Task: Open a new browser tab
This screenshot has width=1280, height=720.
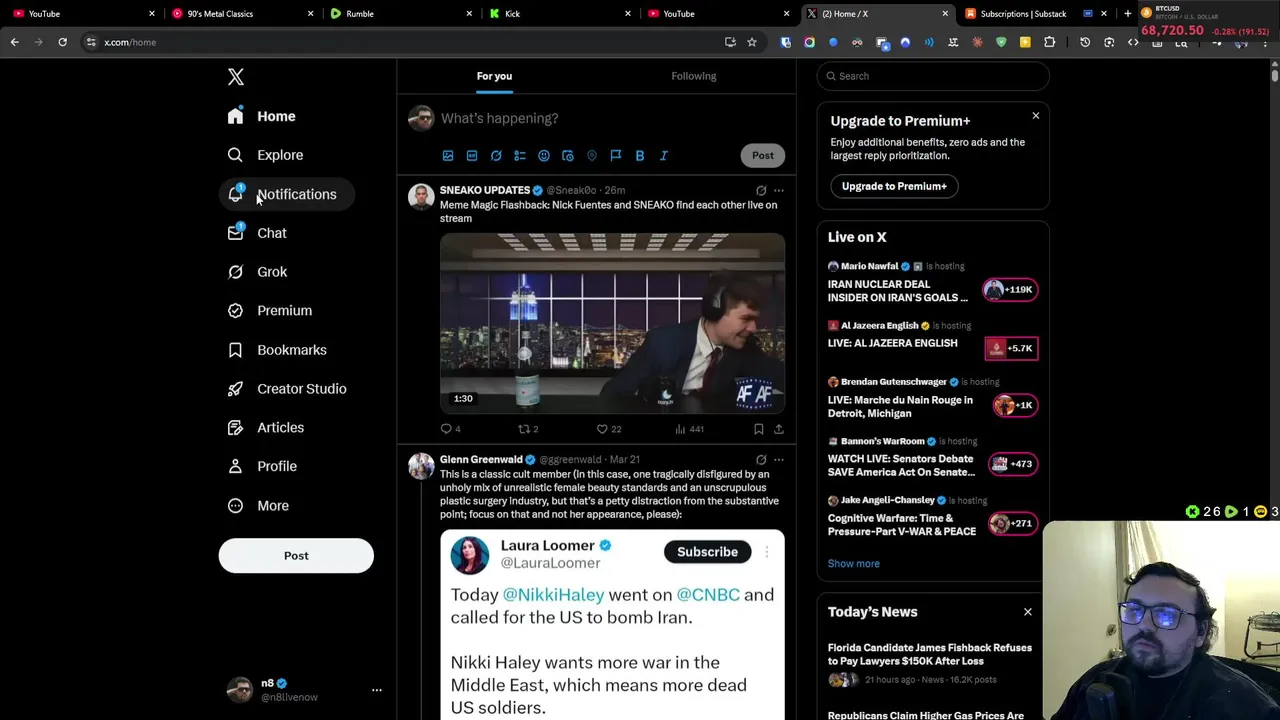Action: coord(1127,14)
